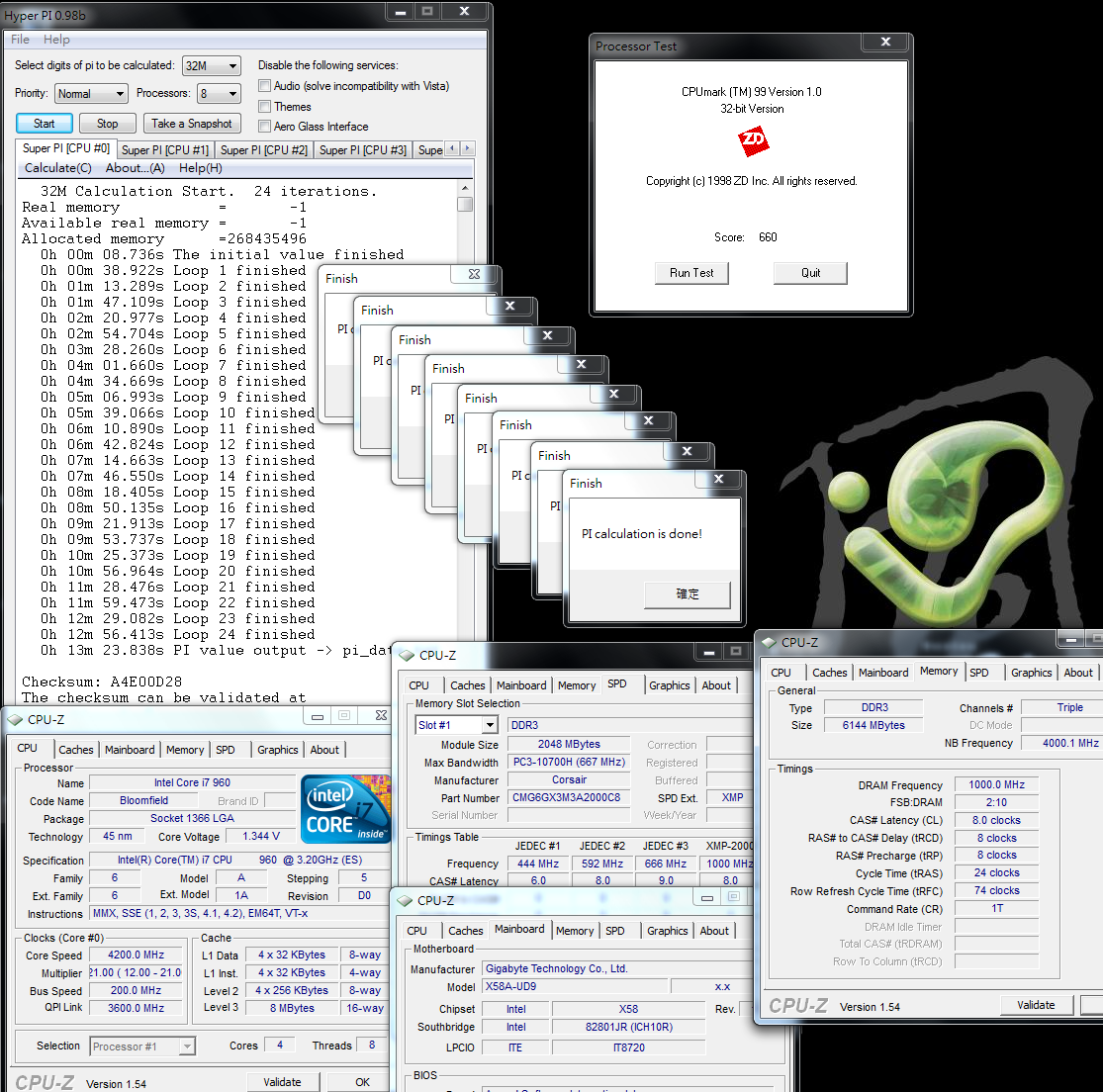Click CPU-Z title icon of Memory window

point(768,642)
